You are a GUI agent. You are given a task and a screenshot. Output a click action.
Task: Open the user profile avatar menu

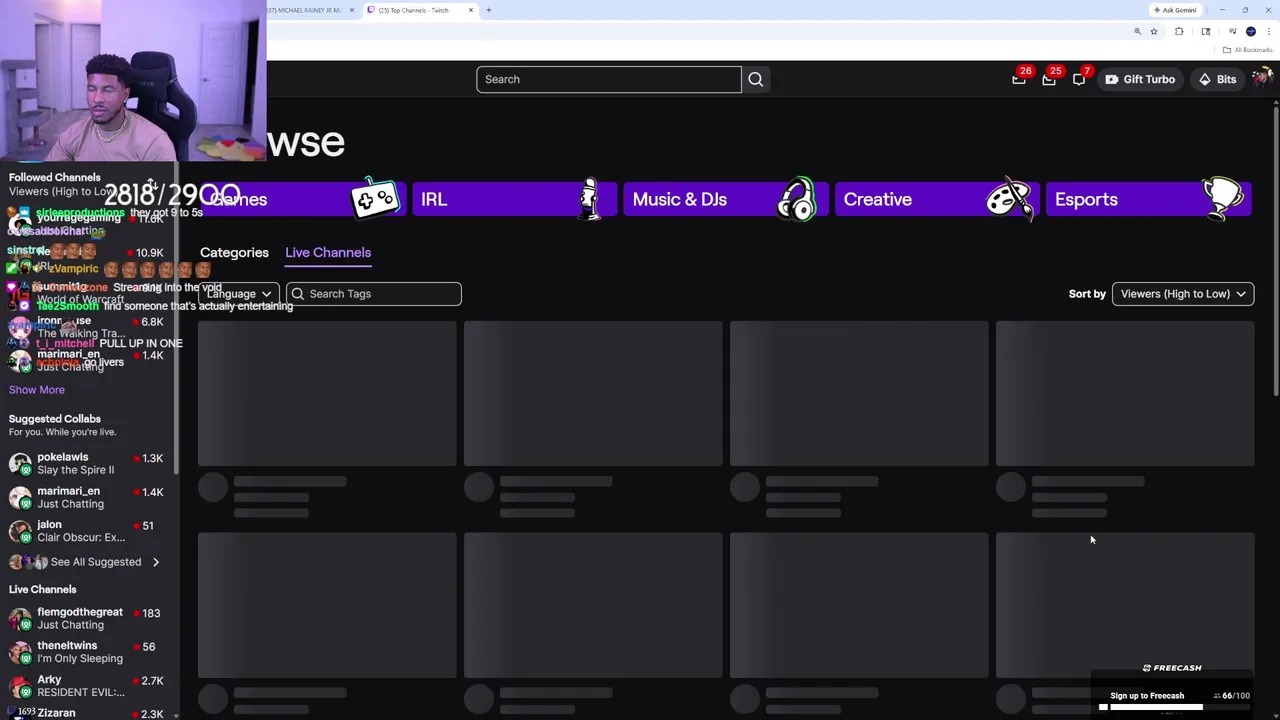1262,78
